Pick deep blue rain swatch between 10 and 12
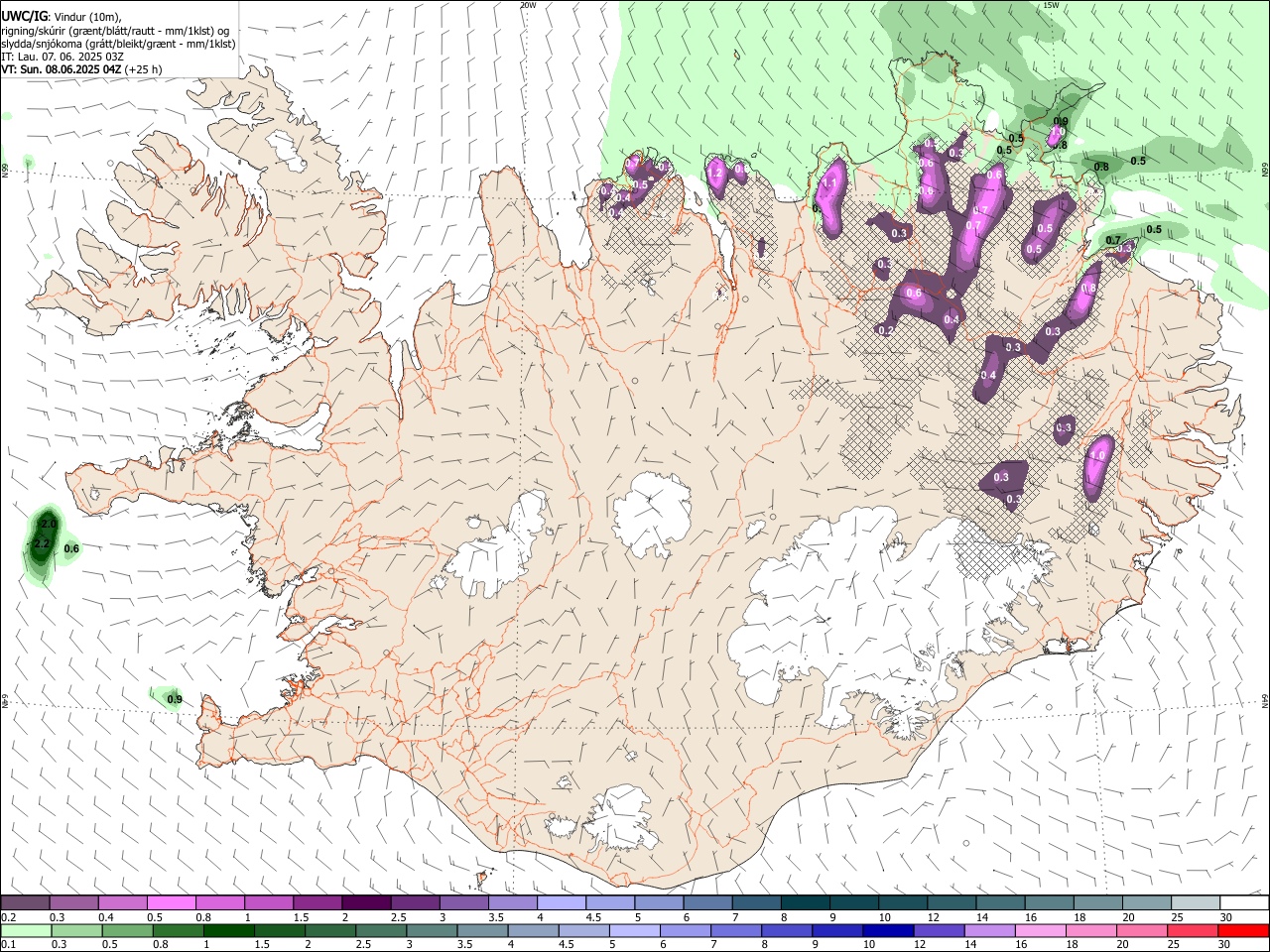The image size is (1270, 952). point(887,930)
